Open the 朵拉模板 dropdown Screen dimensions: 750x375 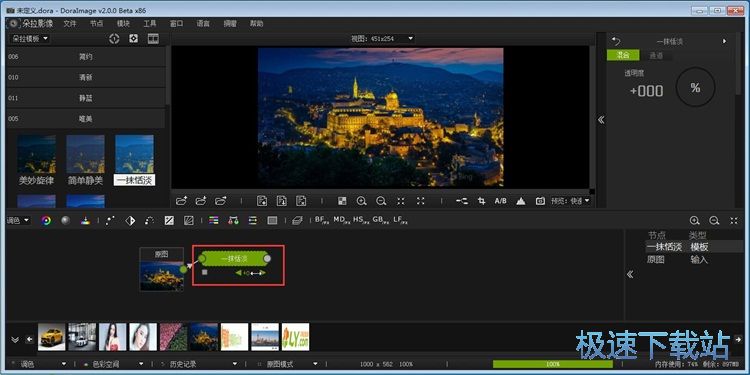[x=30, y=39]
